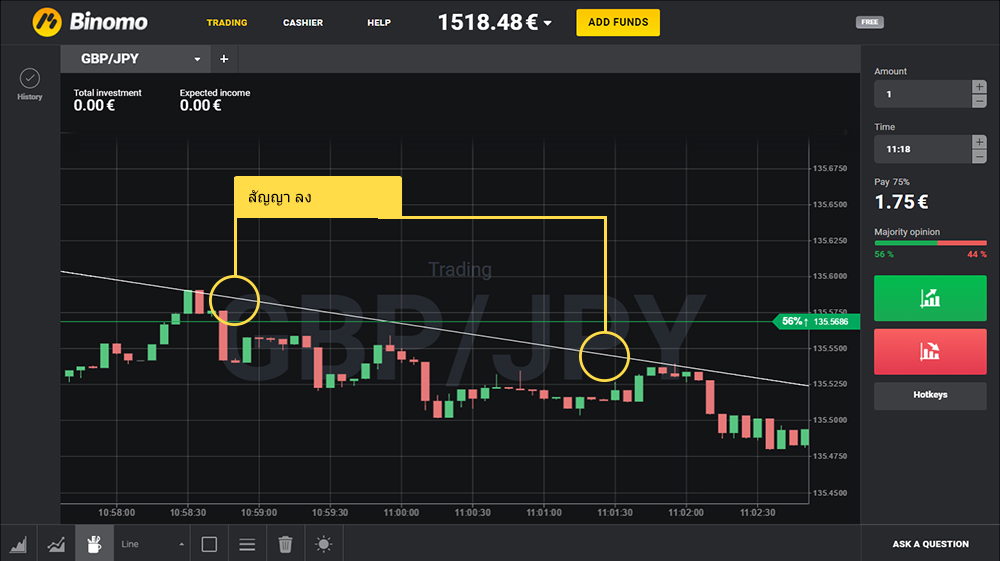Delete drawings with the trash icon
1000x561 pixels.
click(285, 544)
